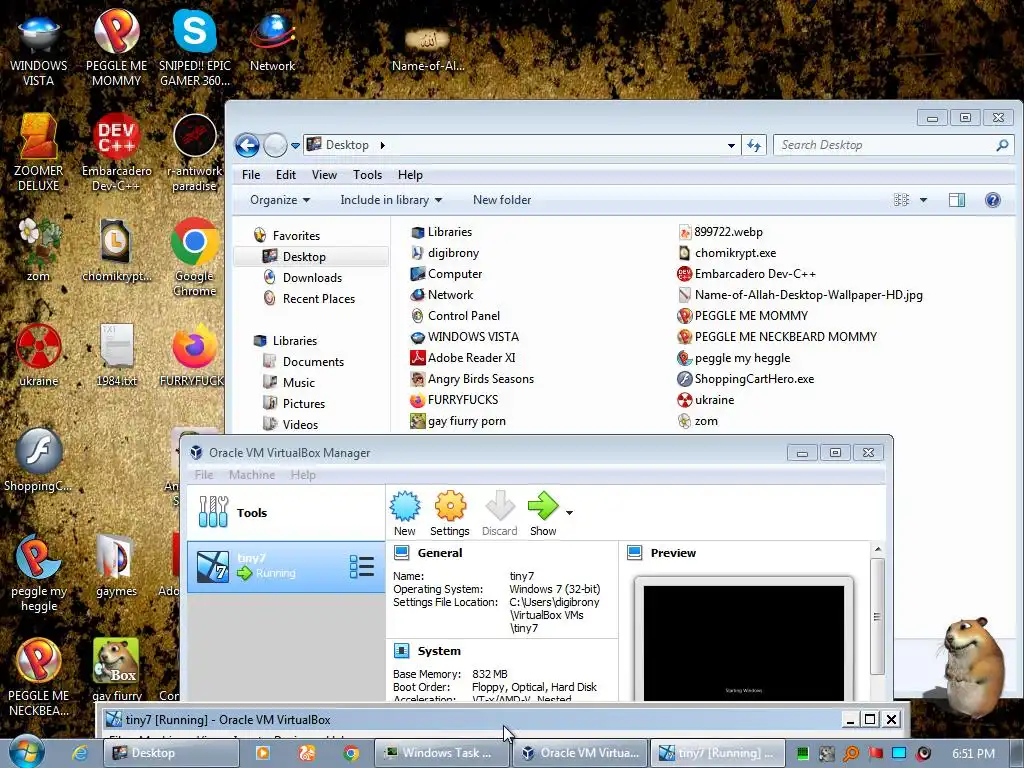The width and height of the screenshot is (1024, 768).
Task: Open the Machine menu in VirtualBox Manager
Action: click(x=251, y=475)
